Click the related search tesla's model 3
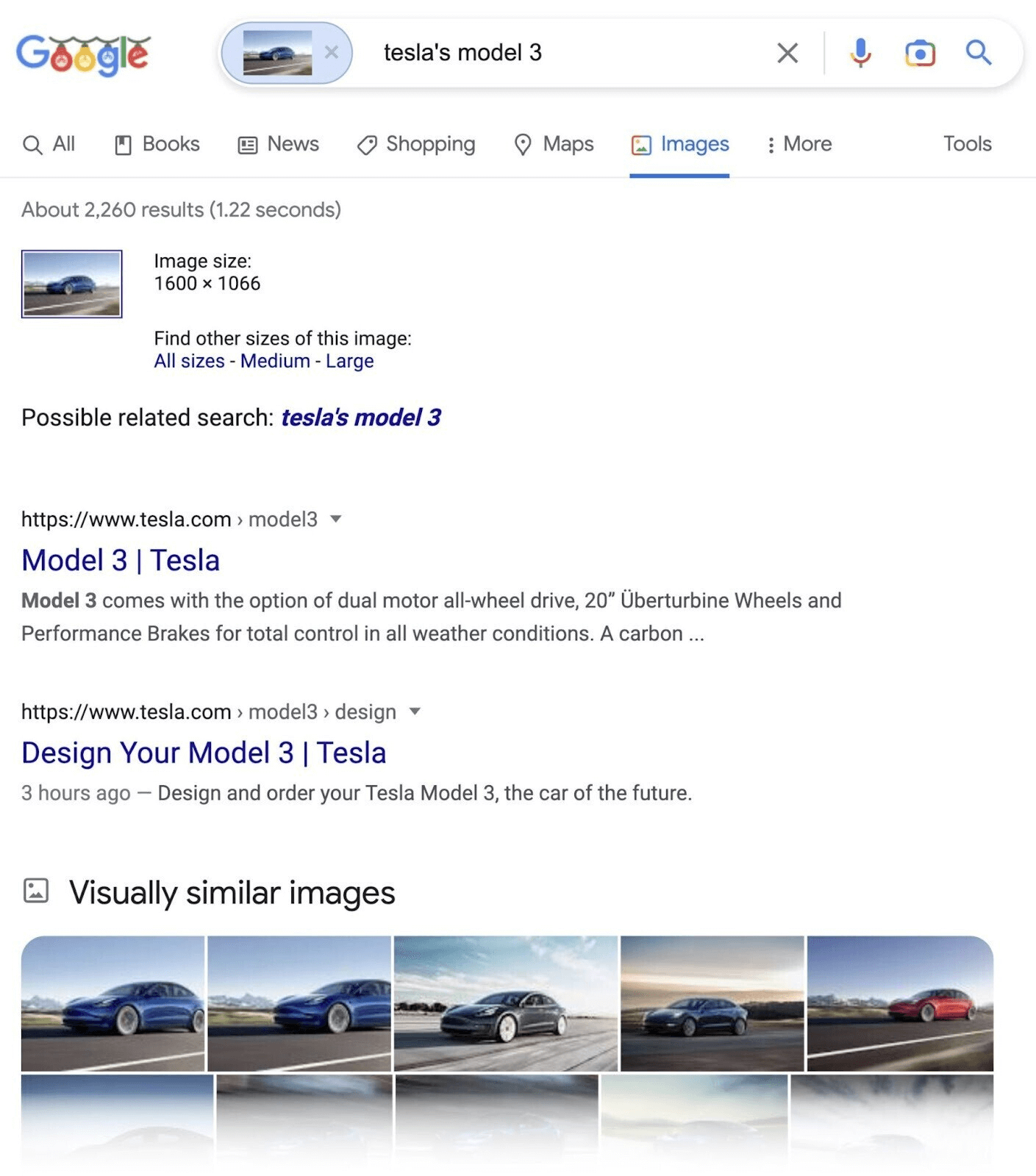 pyautogui.click(x=361, y=417)
